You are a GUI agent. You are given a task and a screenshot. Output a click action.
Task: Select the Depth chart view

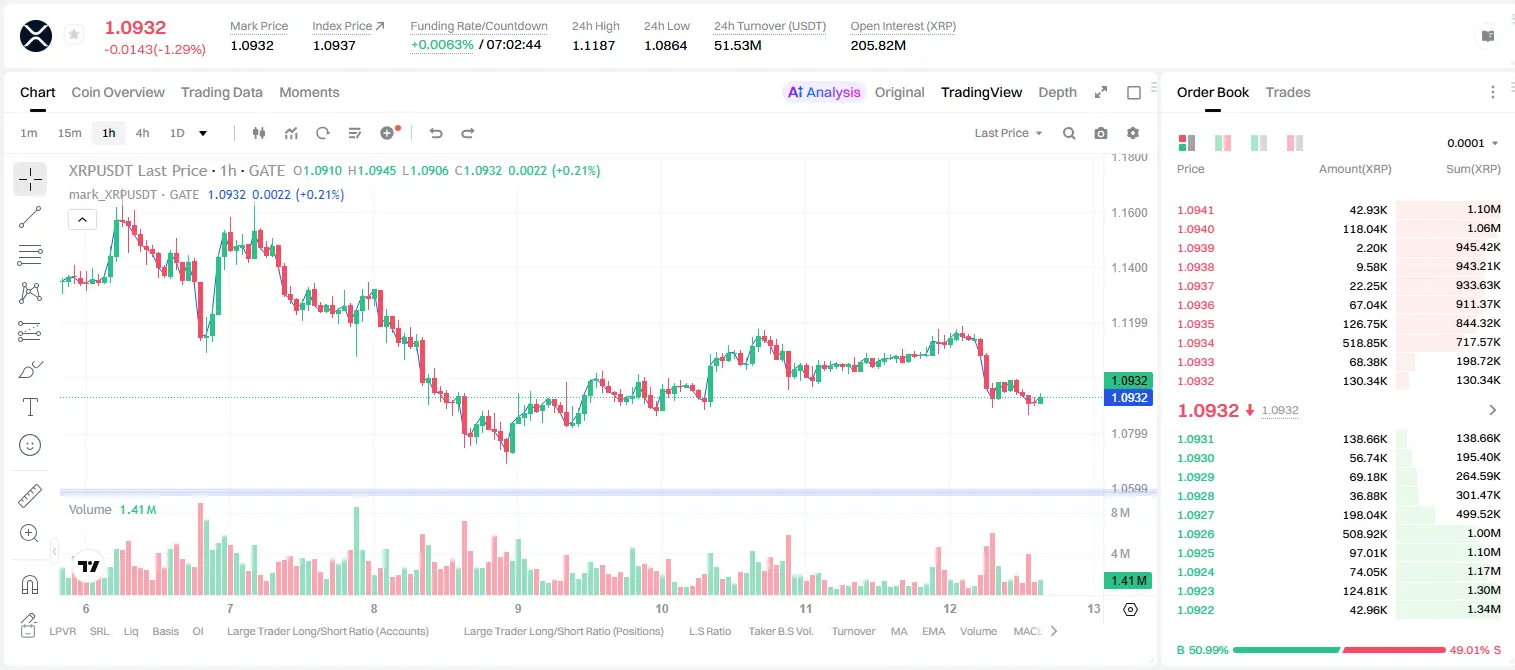pos(1057,92)
